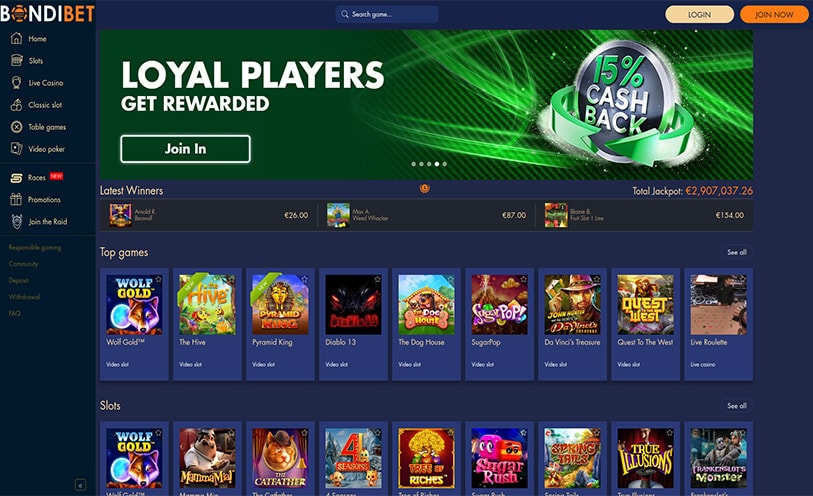This screenshot has width=813, height=496.
Task: Select the fourth banner carousel dot
Action: [437, 164]
